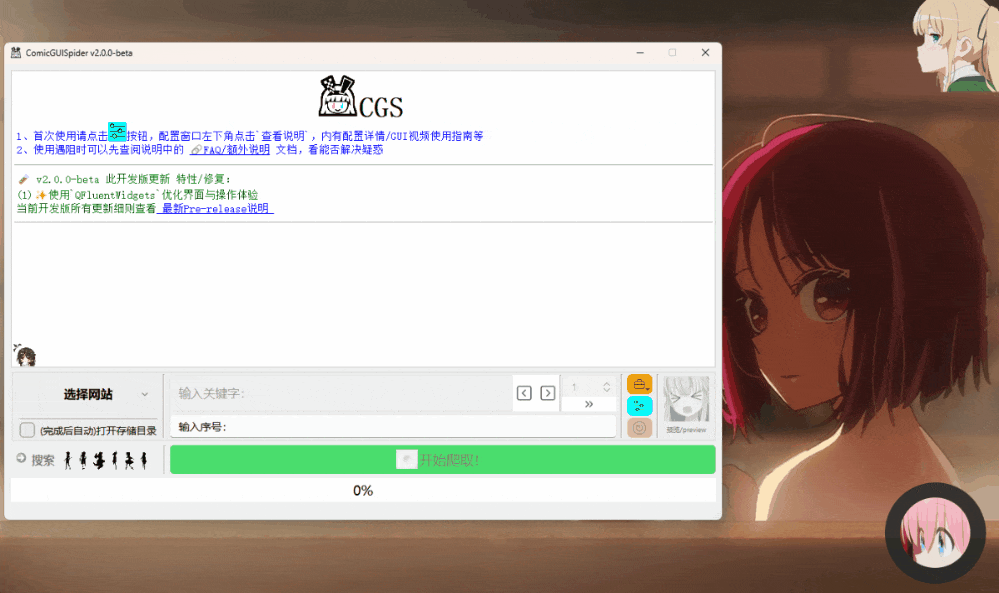
Task: Open config with the cyan settings button
Action: point(639,406)
